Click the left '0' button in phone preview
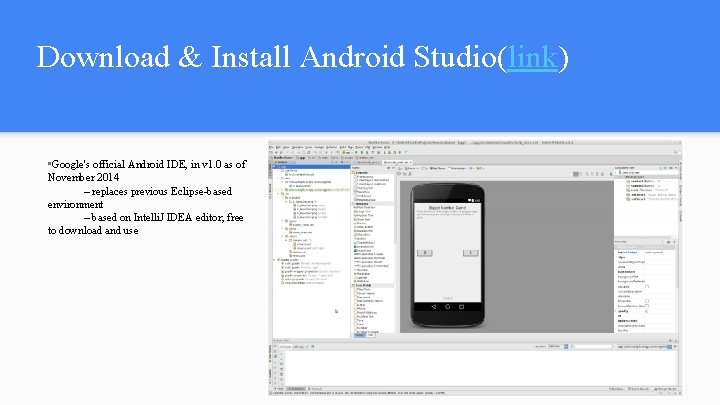The image size is (720, 405). (425, 253)
